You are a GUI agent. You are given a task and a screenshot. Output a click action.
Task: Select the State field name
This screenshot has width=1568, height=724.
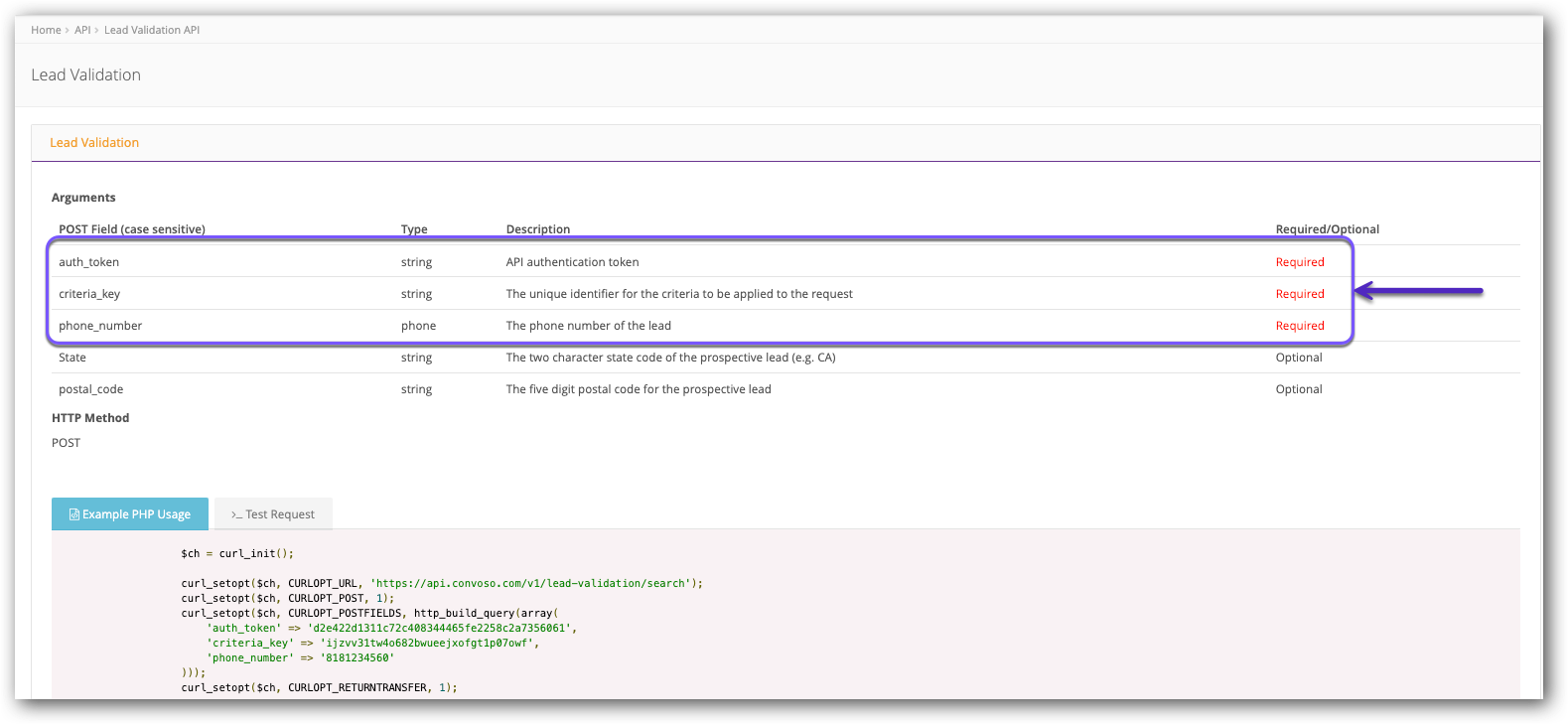(x=72, y=358)
